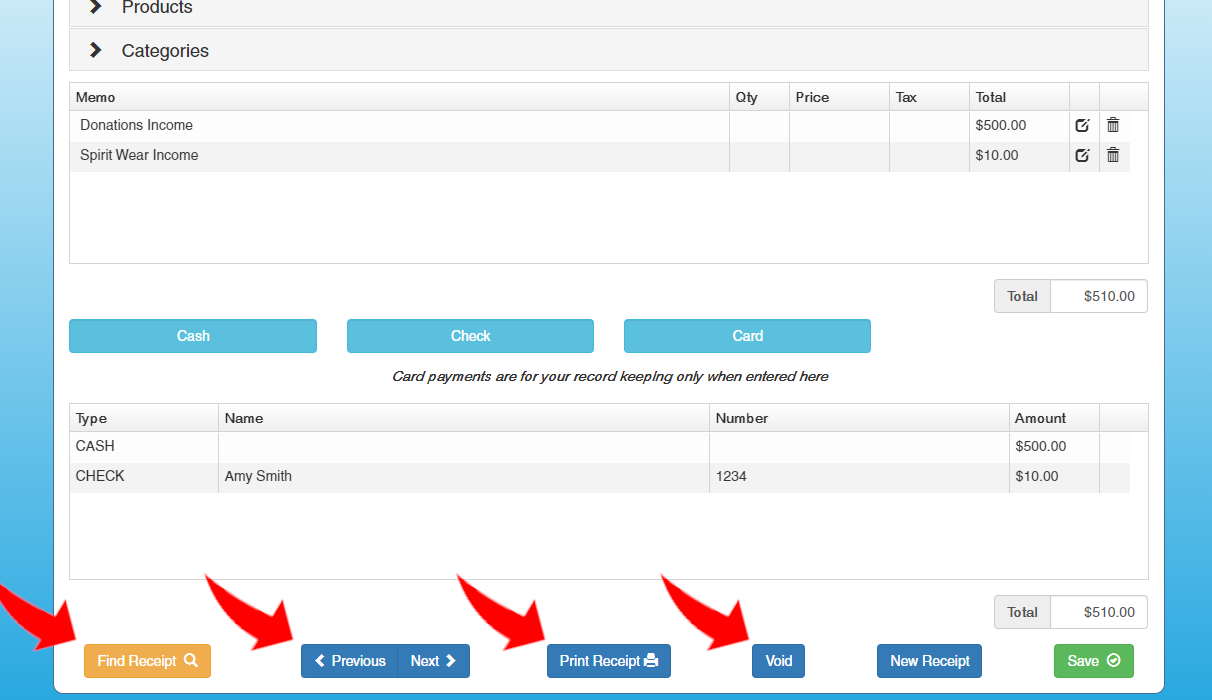Void this receipt
Screen dimensions: 1212x700
click(778, 661)
